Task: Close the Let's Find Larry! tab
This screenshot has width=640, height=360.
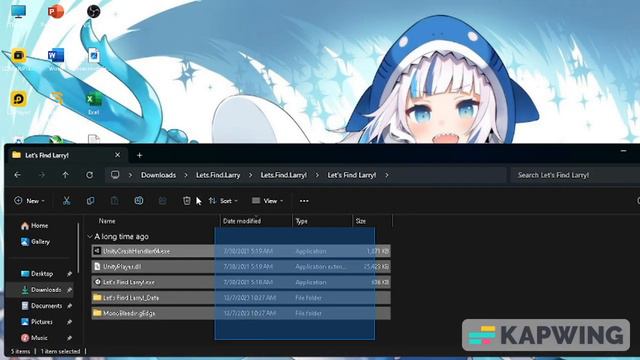Action: [118, 155]
